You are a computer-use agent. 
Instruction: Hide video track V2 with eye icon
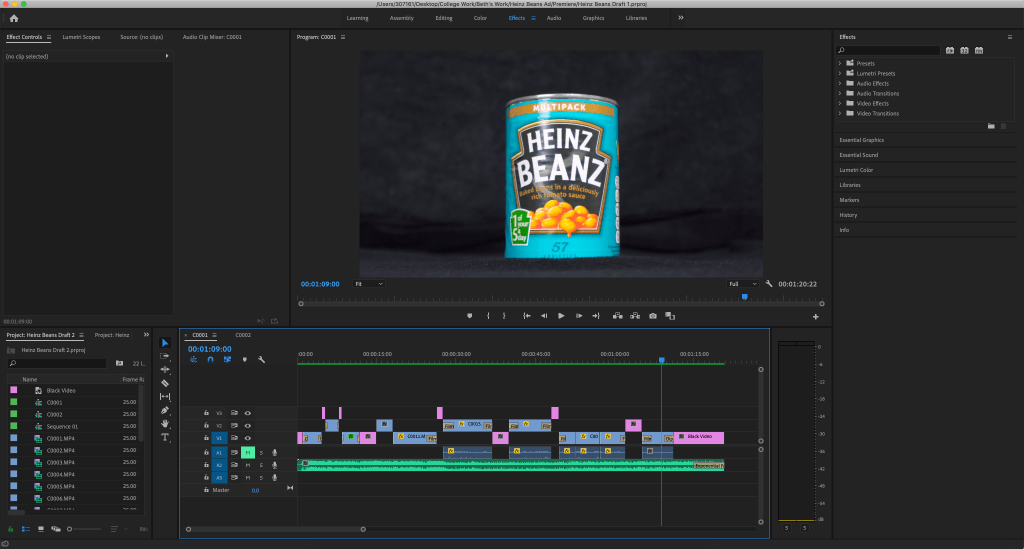click(x=248, y=425)
